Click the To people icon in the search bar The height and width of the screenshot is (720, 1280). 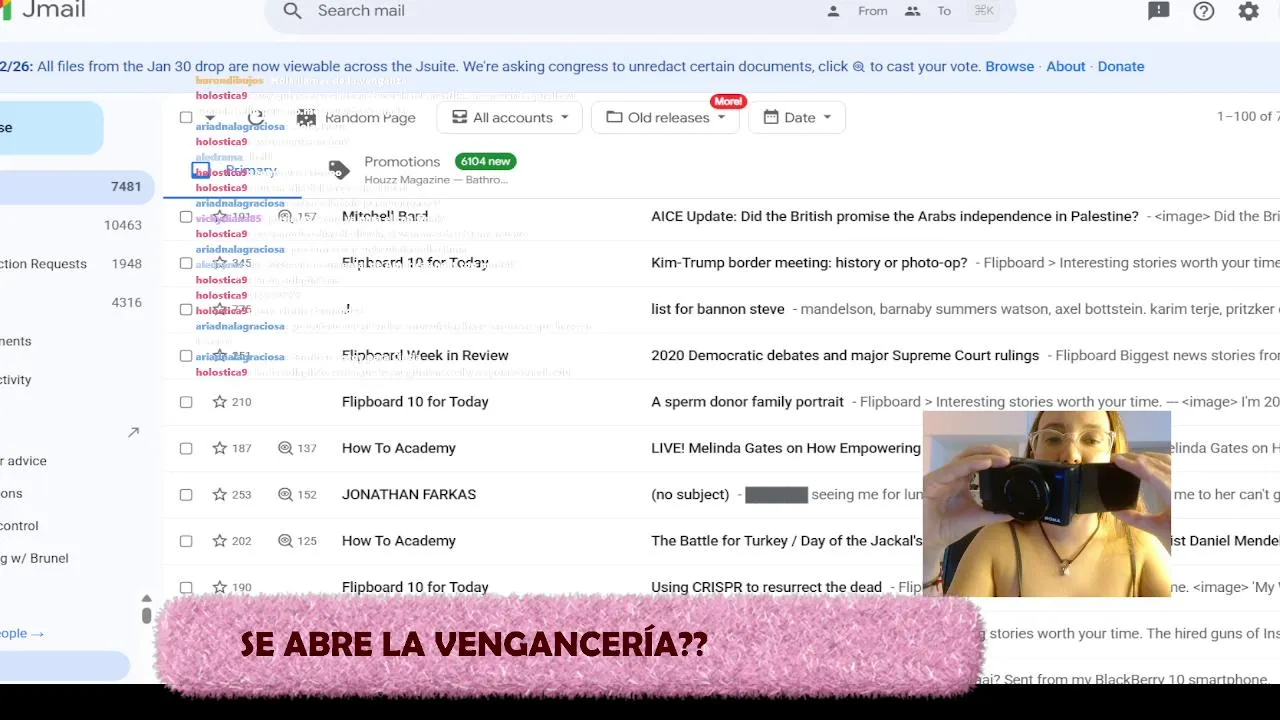[x=912, y=11]
